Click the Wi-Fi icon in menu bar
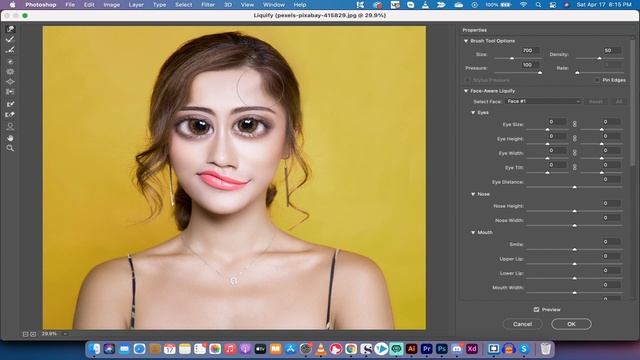 click(523, 5)
